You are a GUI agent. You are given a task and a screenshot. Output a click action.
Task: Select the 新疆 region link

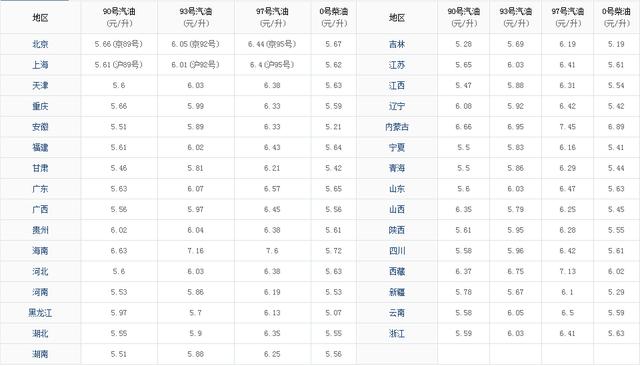tap(397, 292)
